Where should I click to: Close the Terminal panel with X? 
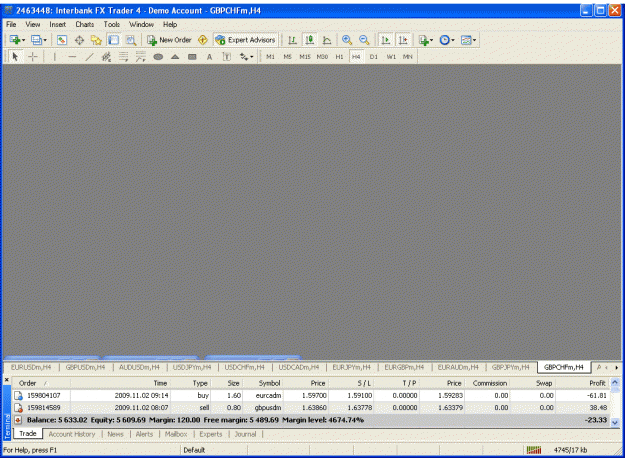6,380
